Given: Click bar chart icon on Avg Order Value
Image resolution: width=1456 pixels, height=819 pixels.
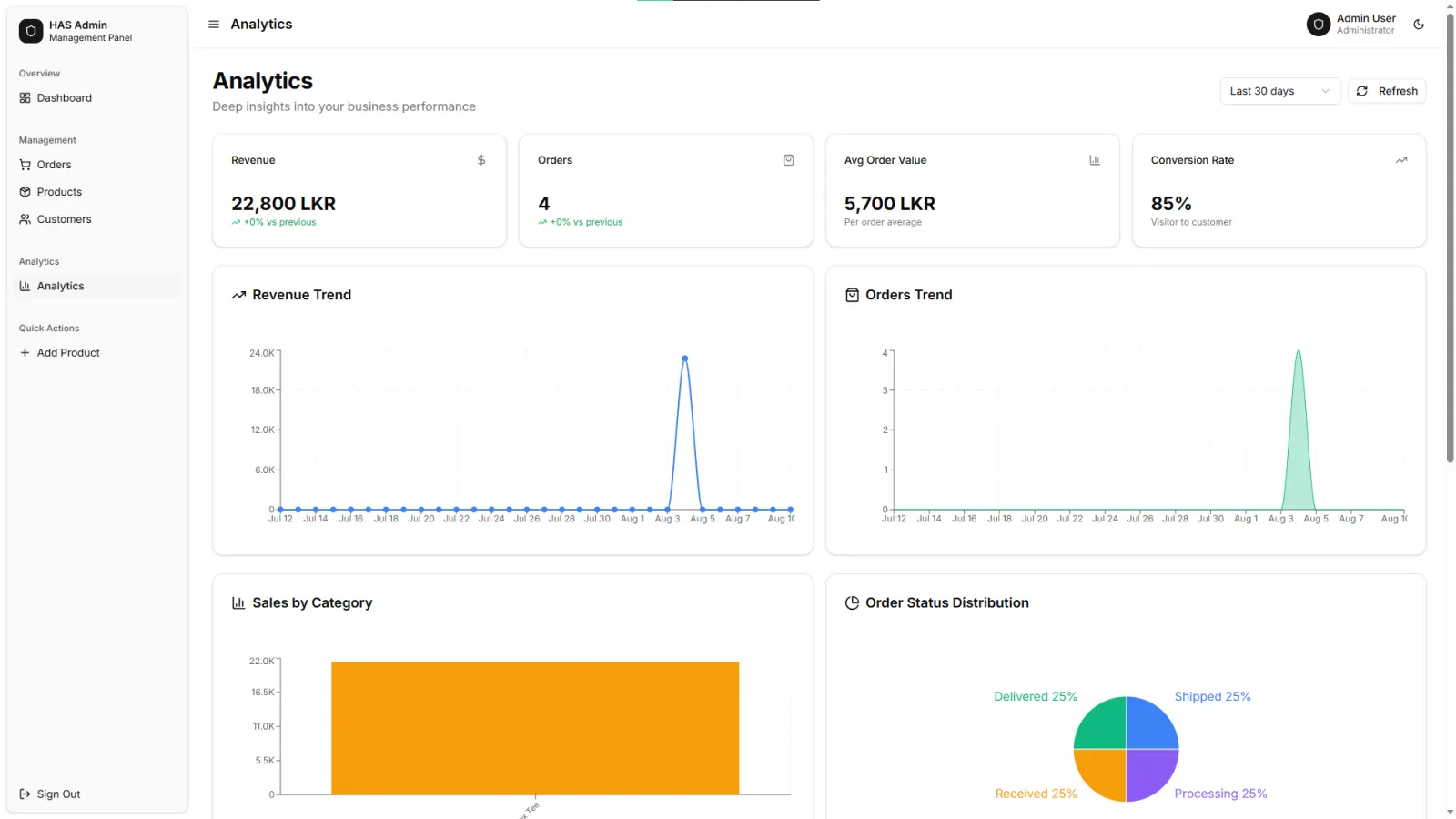Looking at the screenshot, I should [x=1095, y=160].
